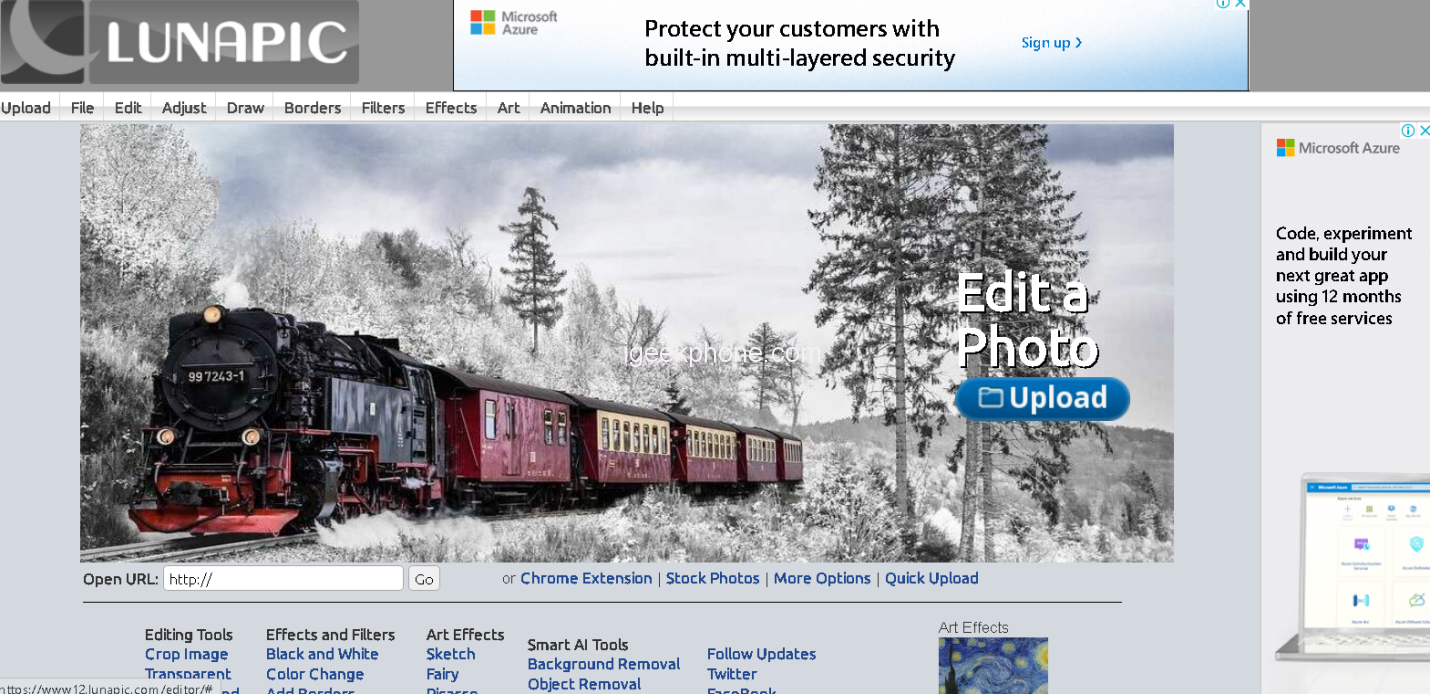Click the Microsoft Azure logo in sidebar ad
This screenshot has height=694, width=1430.
click(x=1339, y=148)
